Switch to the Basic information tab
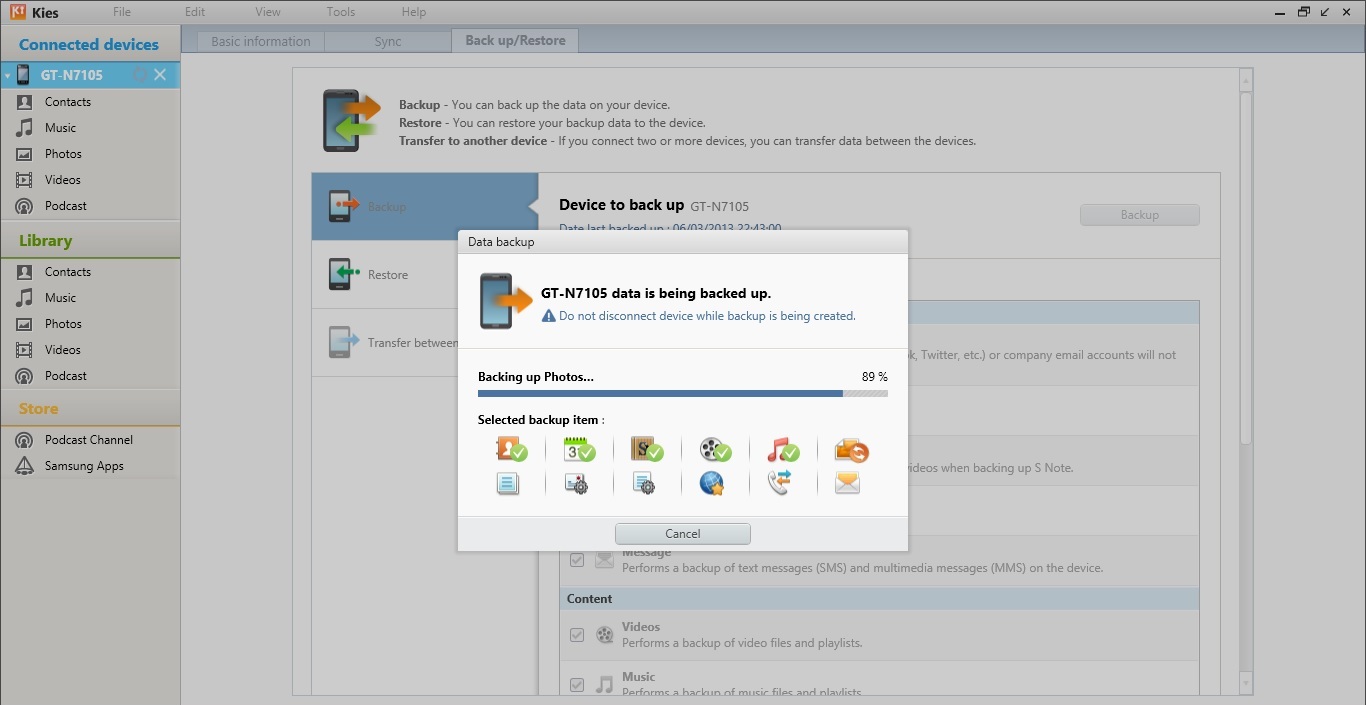The image size is (1366, 705). click(x=261, y=41)
